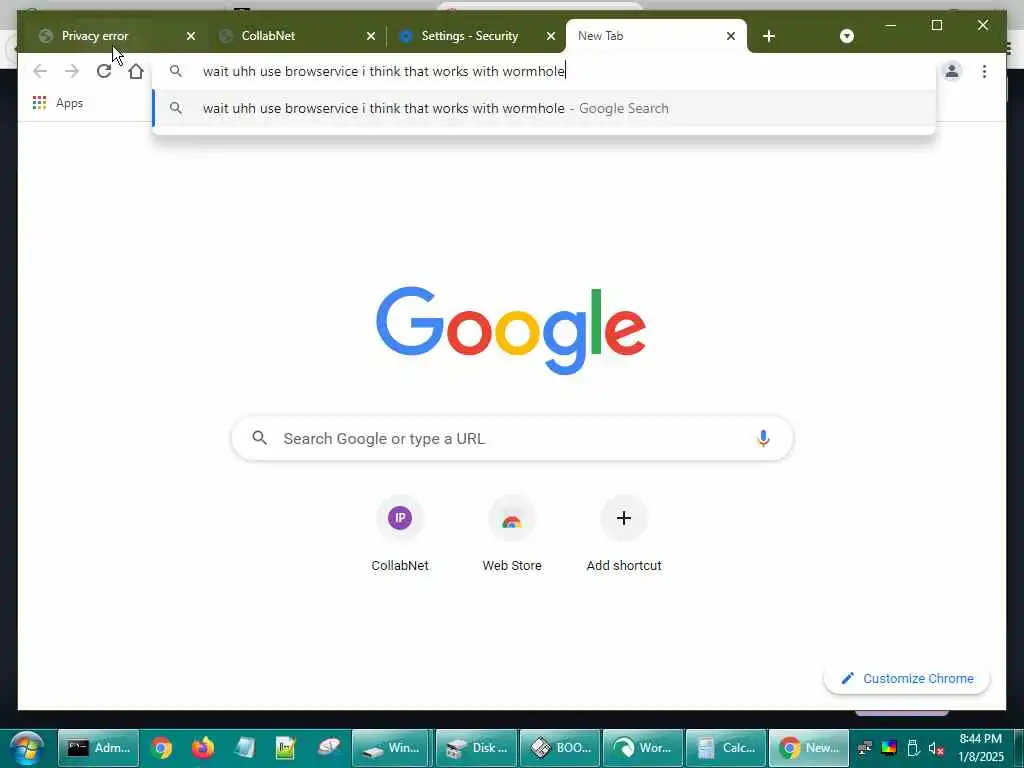Viewport: 1024px width, 768px height.
Task: Switch to the New... Chrome taskbar window
Action: point(809,748)
